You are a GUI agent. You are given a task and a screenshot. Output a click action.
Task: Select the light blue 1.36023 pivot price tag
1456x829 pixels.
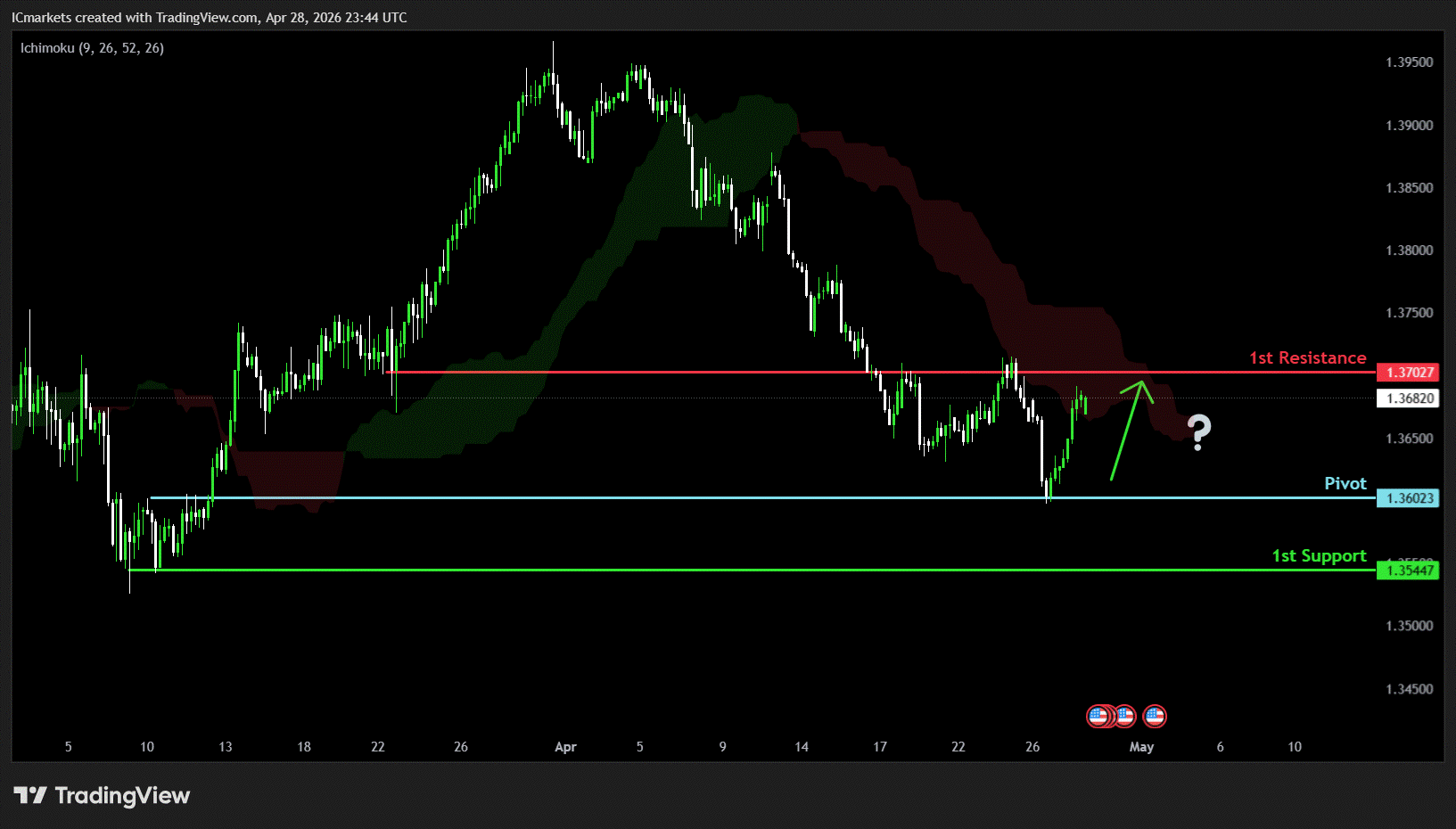(1409, 498)
